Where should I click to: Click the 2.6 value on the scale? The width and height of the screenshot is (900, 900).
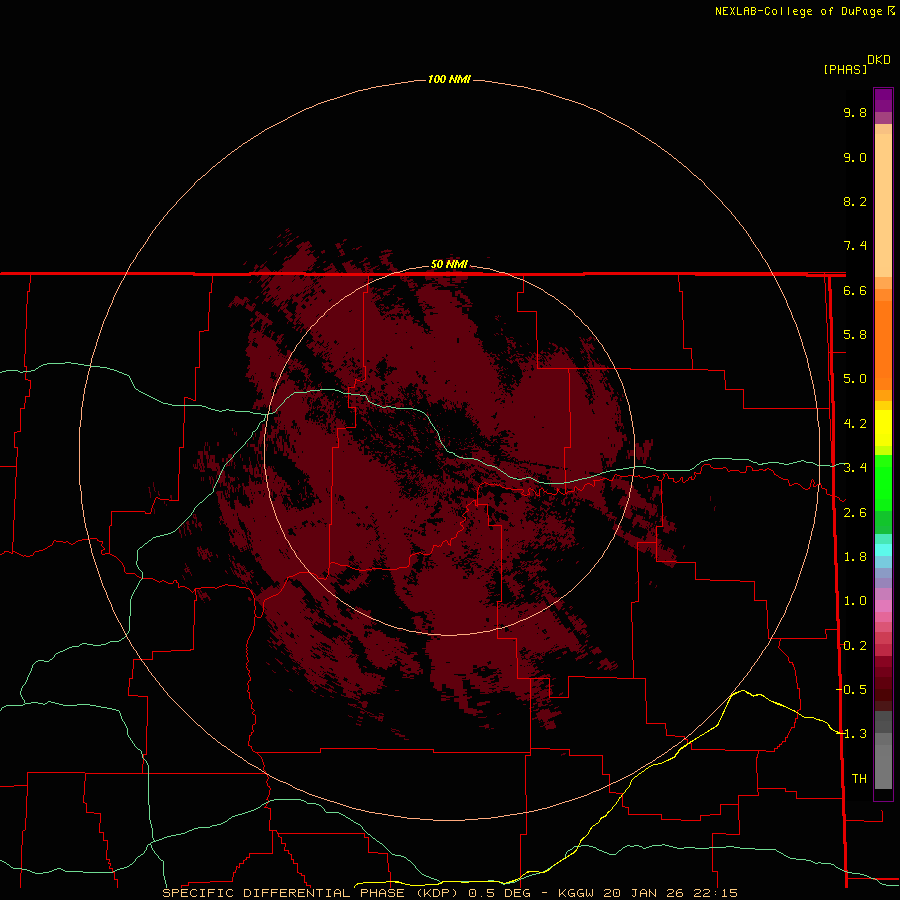click(855, 512)
